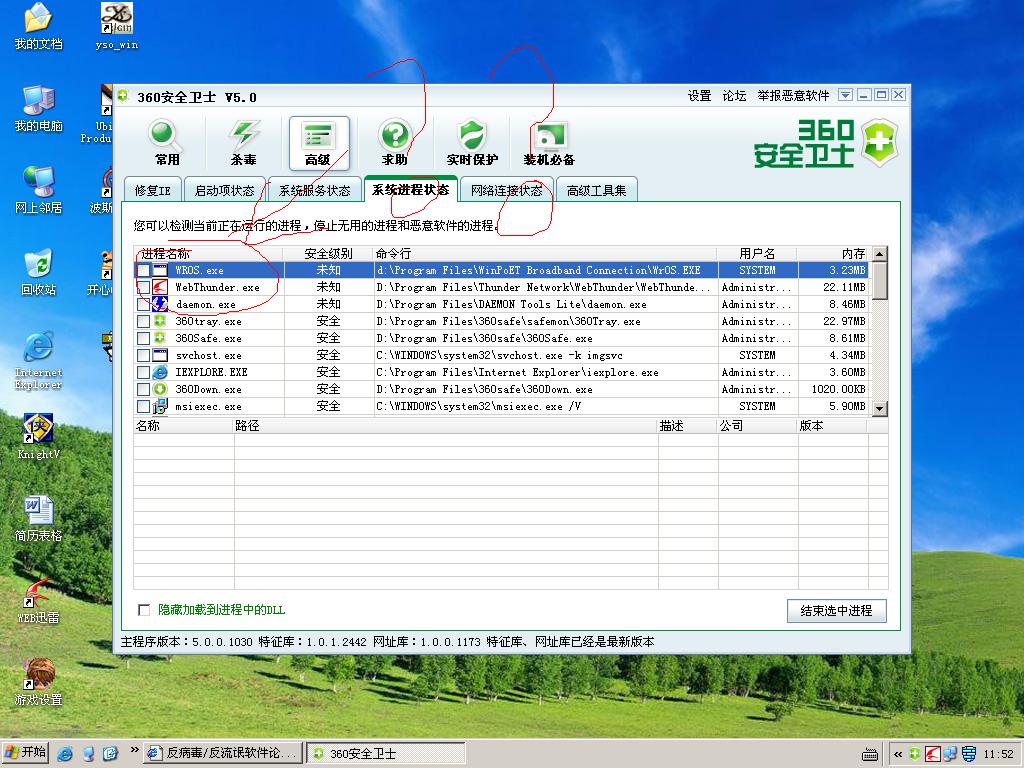The width and height of the screenshot is (1024, 768).
Task: Open 设置 settings link
Action: (x=699, y=96)
